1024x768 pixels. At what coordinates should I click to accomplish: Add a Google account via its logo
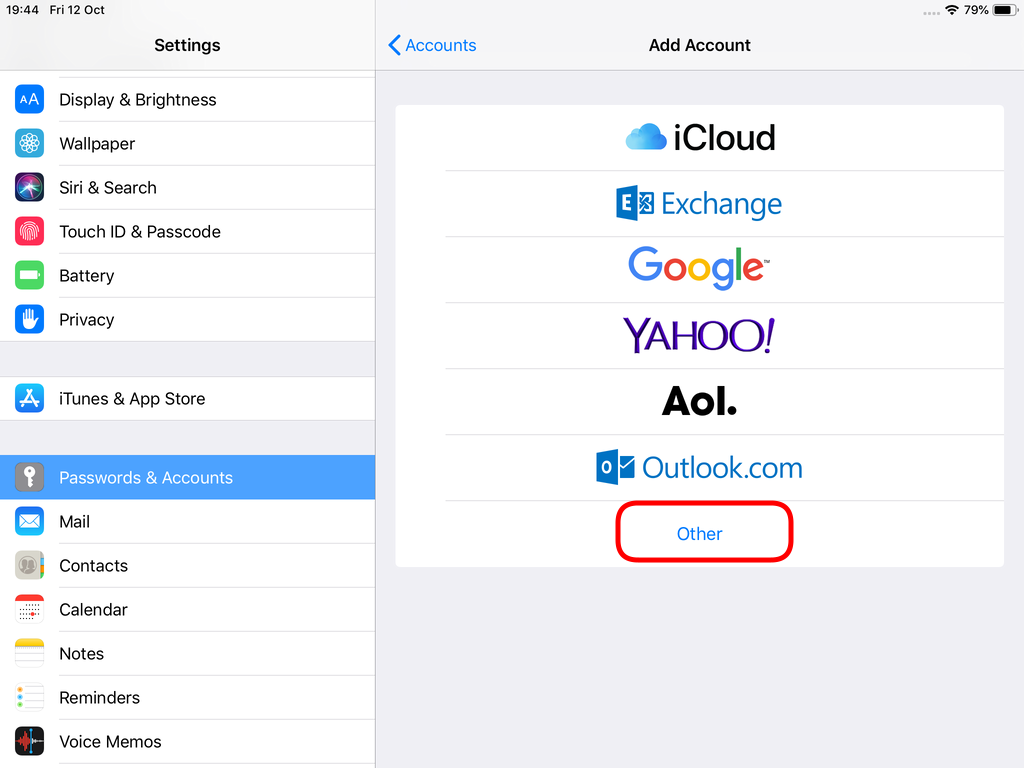(699, 268)
